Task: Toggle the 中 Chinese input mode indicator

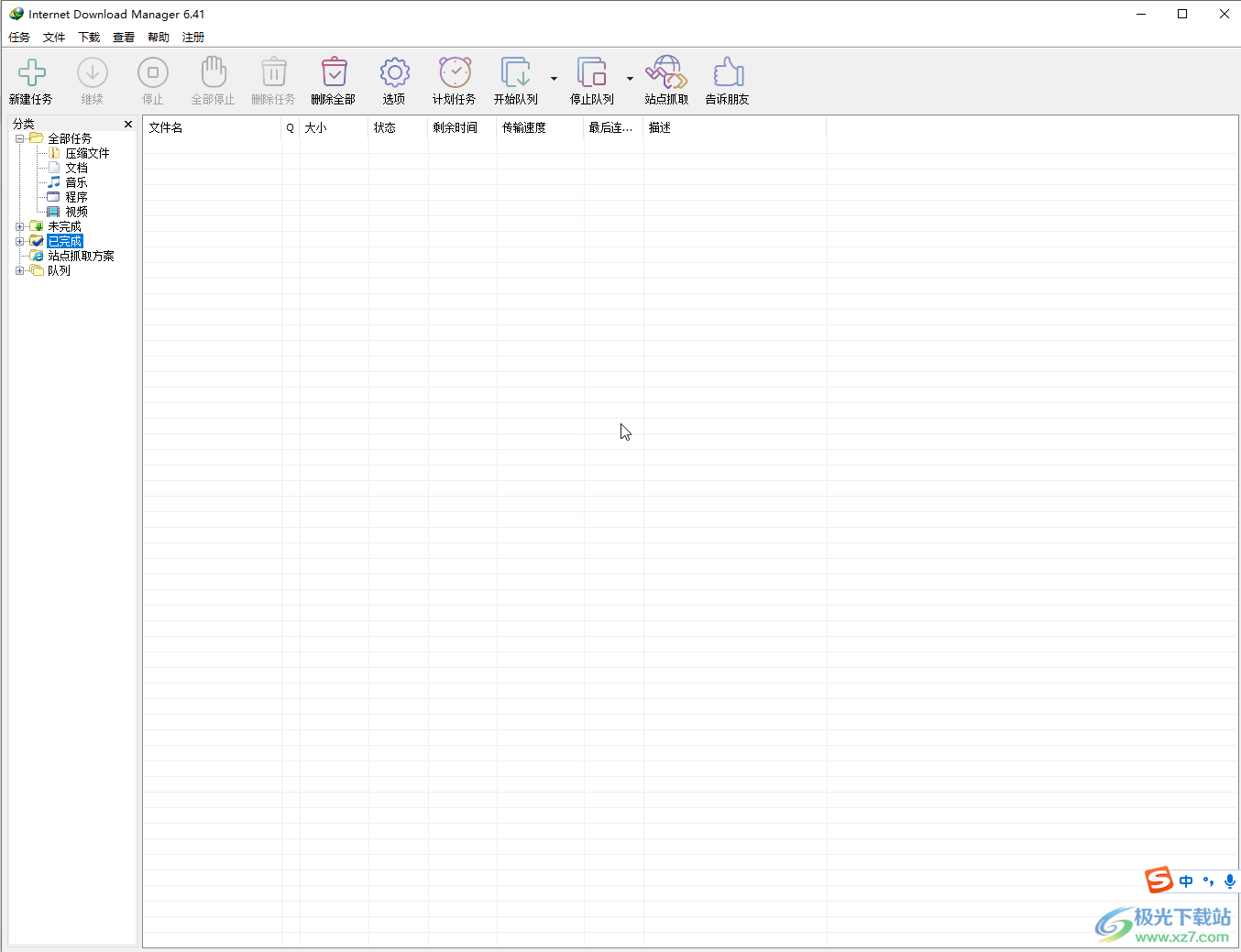Action: coord(1186,881)
